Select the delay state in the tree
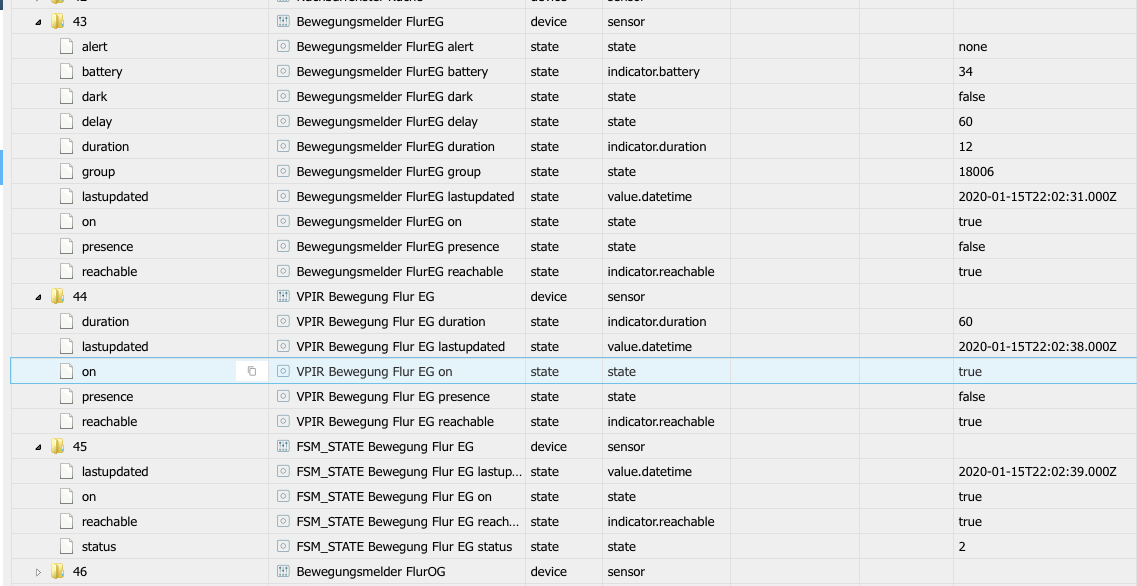 [x=96, y=122]
